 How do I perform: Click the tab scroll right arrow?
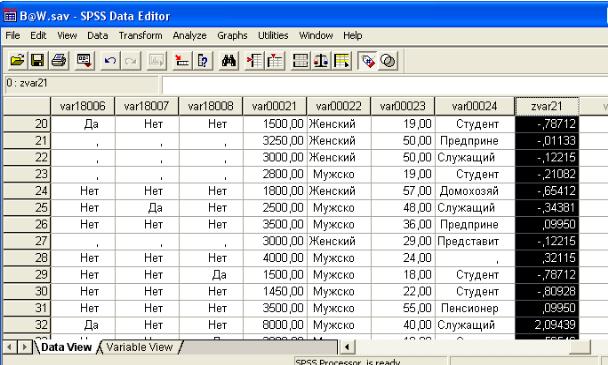pos(24,347)
